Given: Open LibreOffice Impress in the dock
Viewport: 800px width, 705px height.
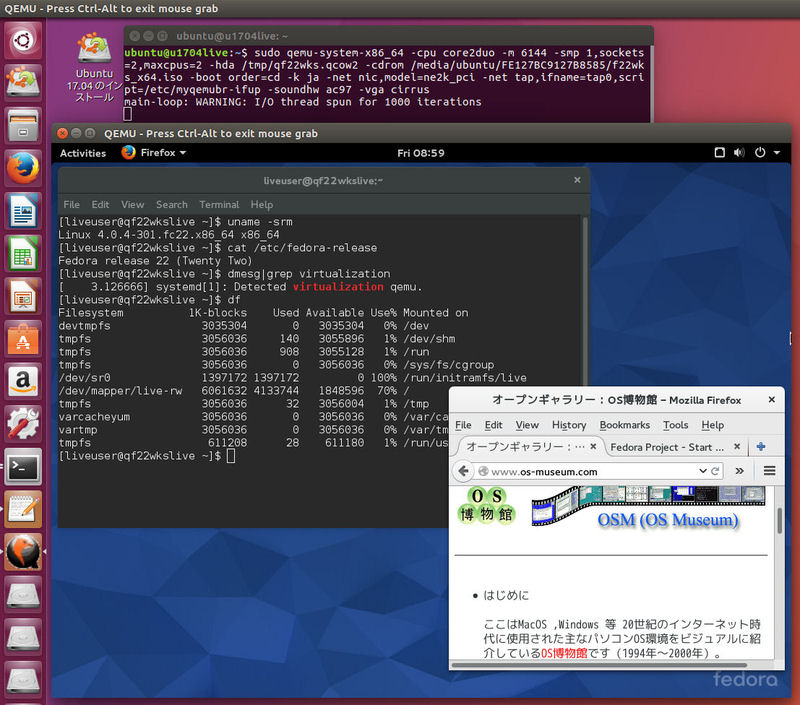Looking at the screenshot, I should [x=23, y=296].
